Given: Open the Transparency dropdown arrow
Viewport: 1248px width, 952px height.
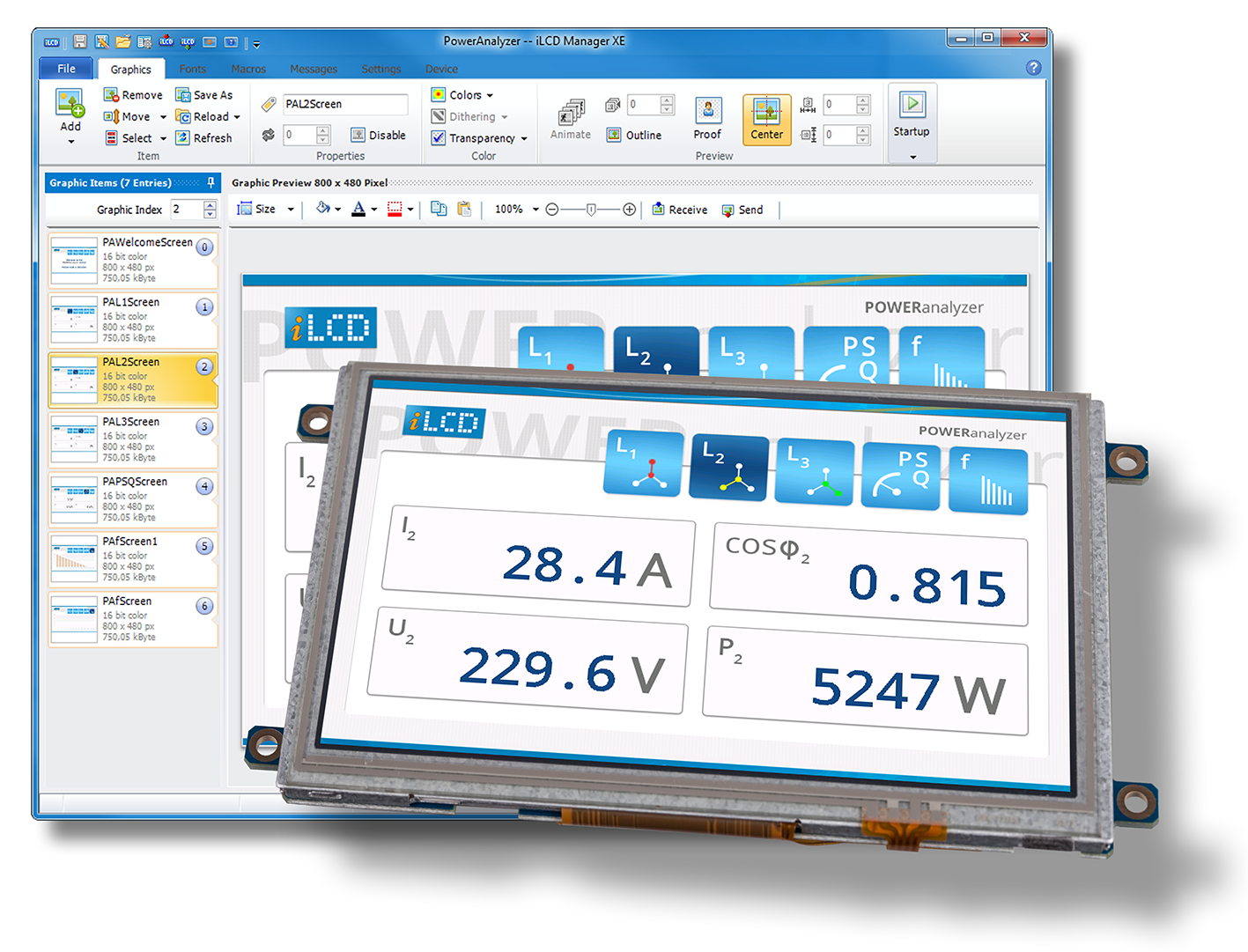Looking at the screenshot, I should pyautogui.click(x=524, y=138).
